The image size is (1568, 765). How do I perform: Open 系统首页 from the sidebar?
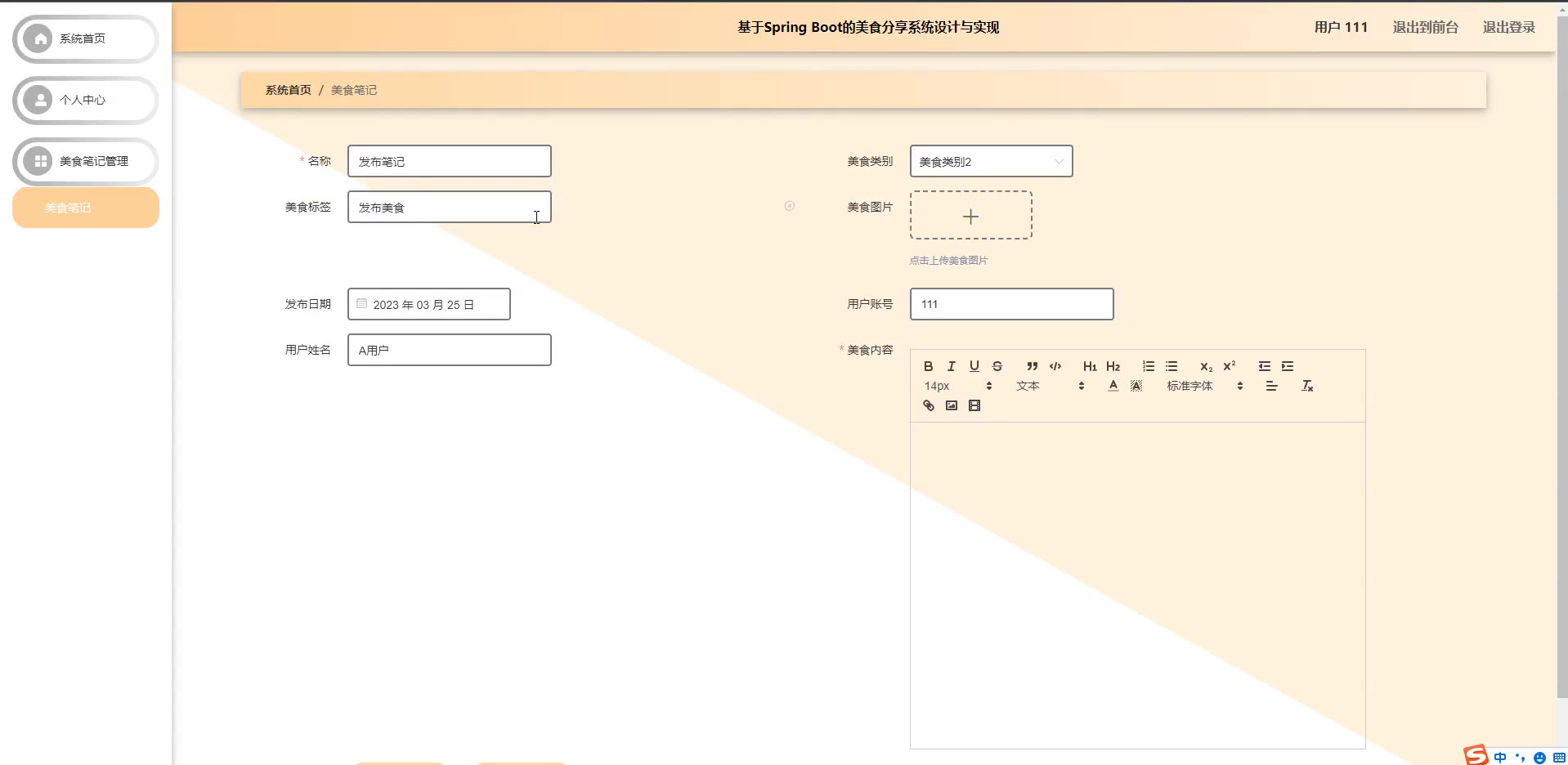(85, 38)
